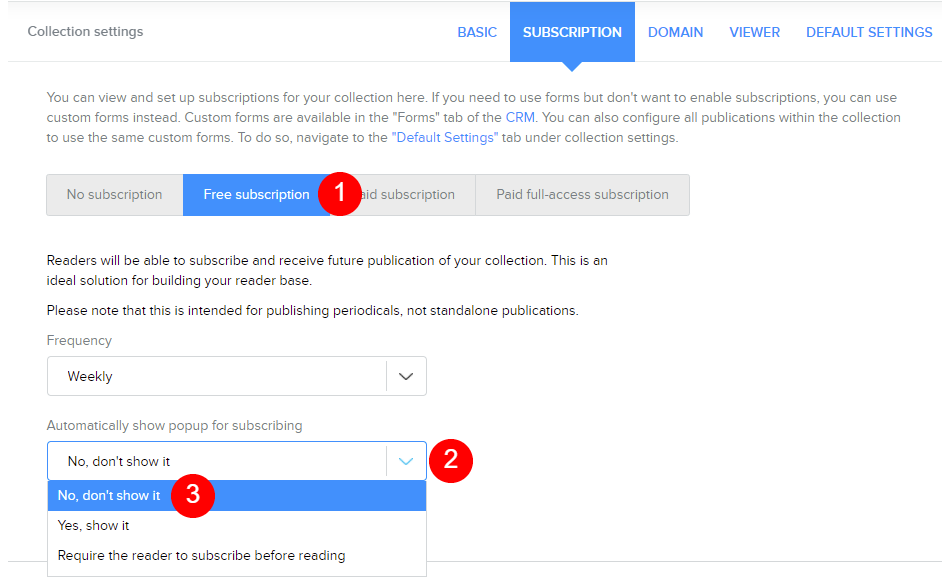This screenshot has height=584, width=942.
Task: Choose "Yes, show it" from the list
Action: pos(94,526)
